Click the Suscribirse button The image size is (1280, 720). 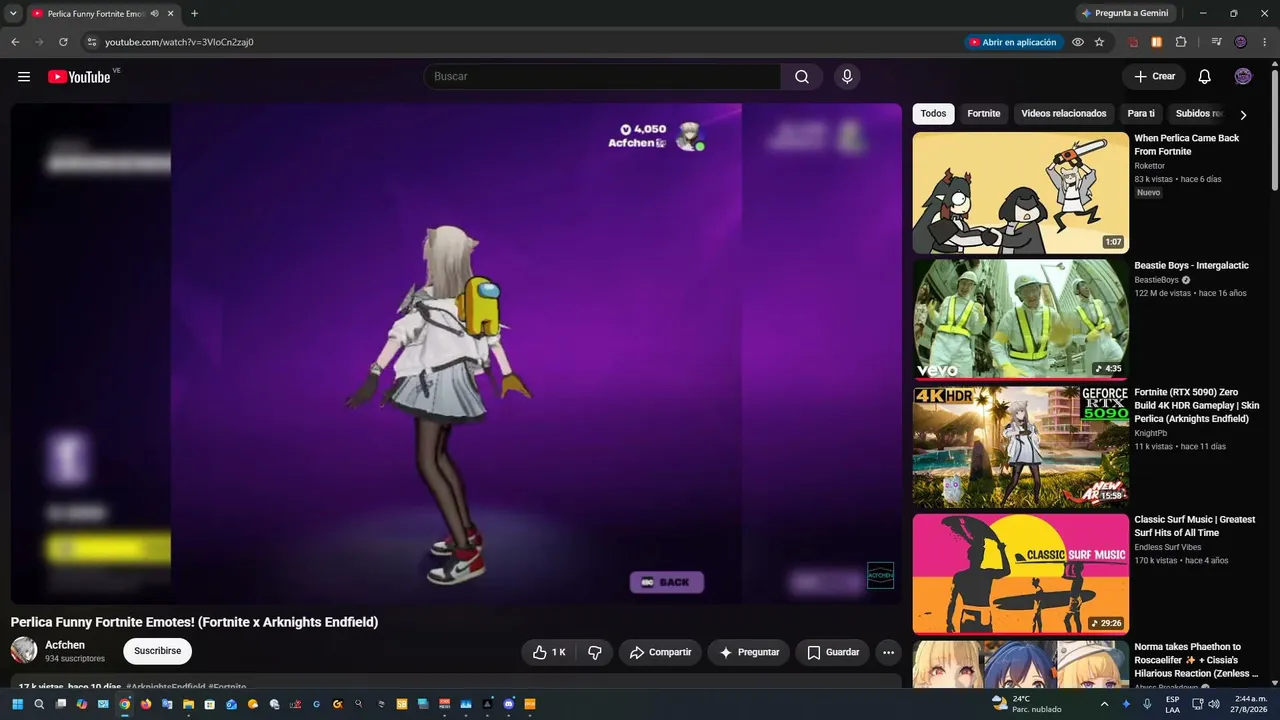(158, 651)
